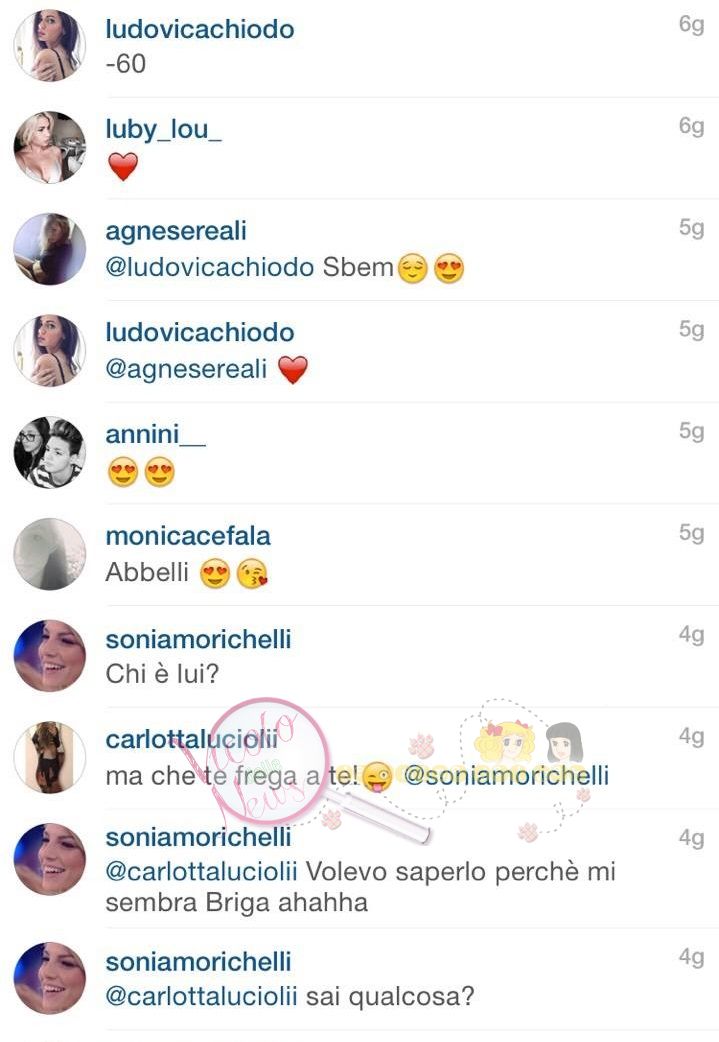The height and width of the screenshot is (1042, 719).
Task: Open ludovicachiodo avatar on the -60 comment
Action: 50,45
